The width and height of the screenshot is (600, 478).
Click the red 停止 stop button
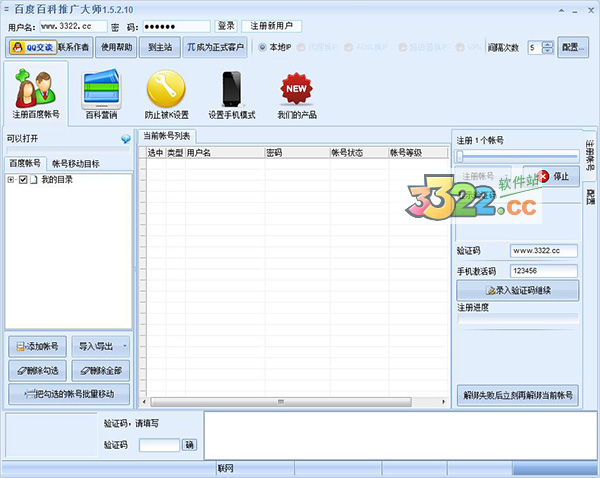pos(551,176)
